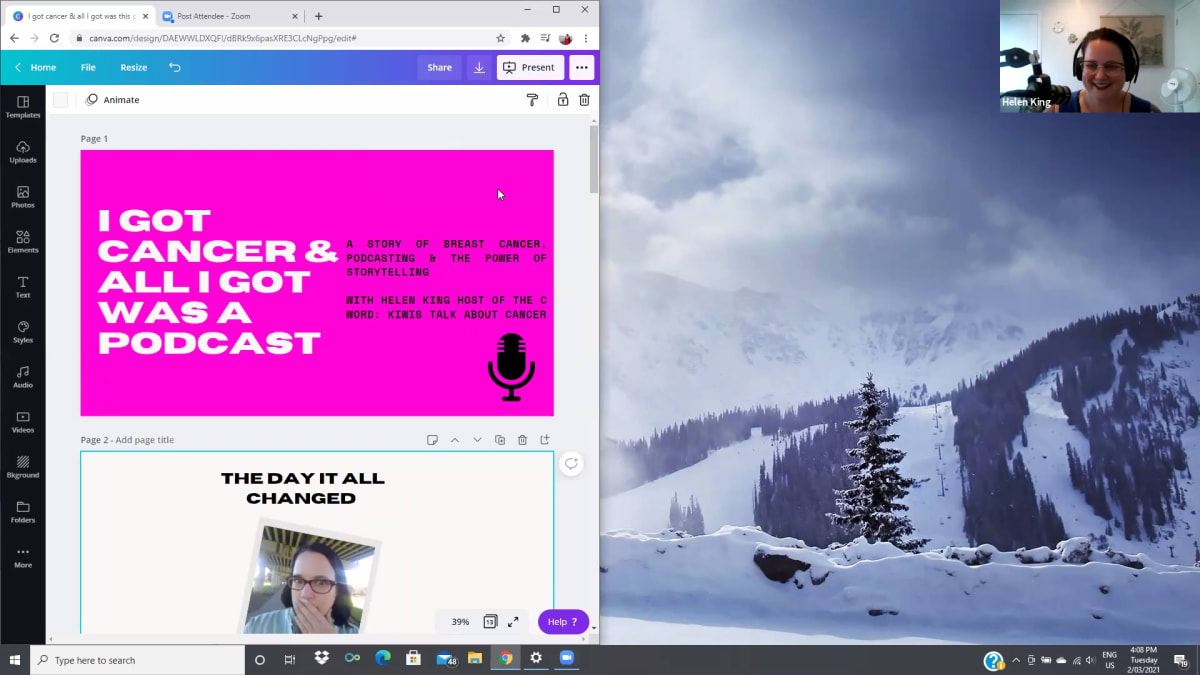Viewport: 1200px width, 675px height.
Task: Move Page 2 down with the chevron
Action: tap(477, 440)
